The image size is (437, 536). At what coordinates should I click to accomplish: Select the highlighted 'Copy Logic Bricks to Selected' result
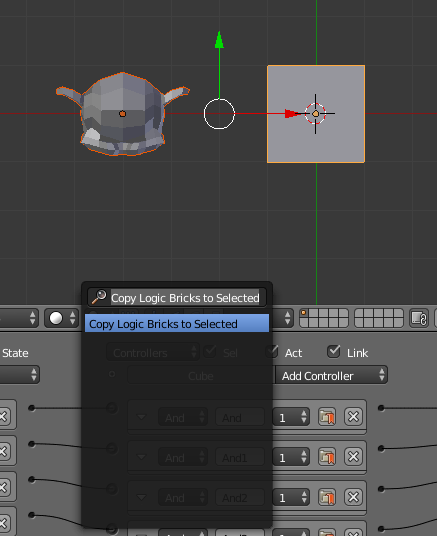(177, 323)
